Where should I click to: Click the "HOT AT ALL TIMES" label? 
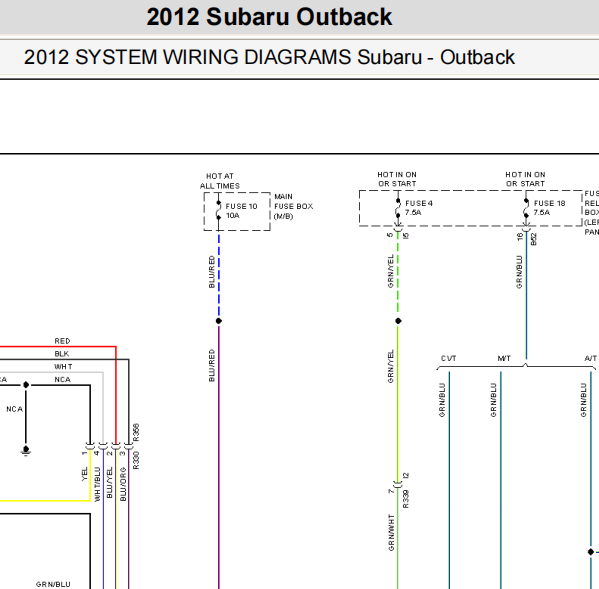[x=220, y=181]
